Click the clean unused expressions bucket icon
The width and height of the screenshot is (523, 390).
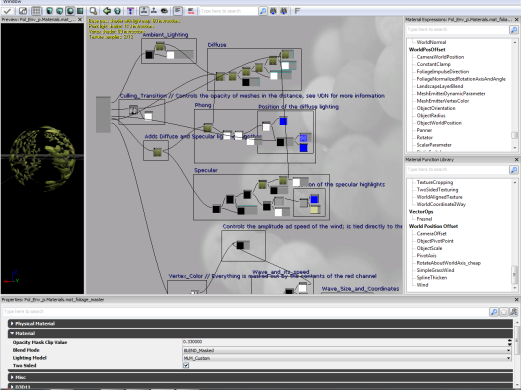click(117, 11)
